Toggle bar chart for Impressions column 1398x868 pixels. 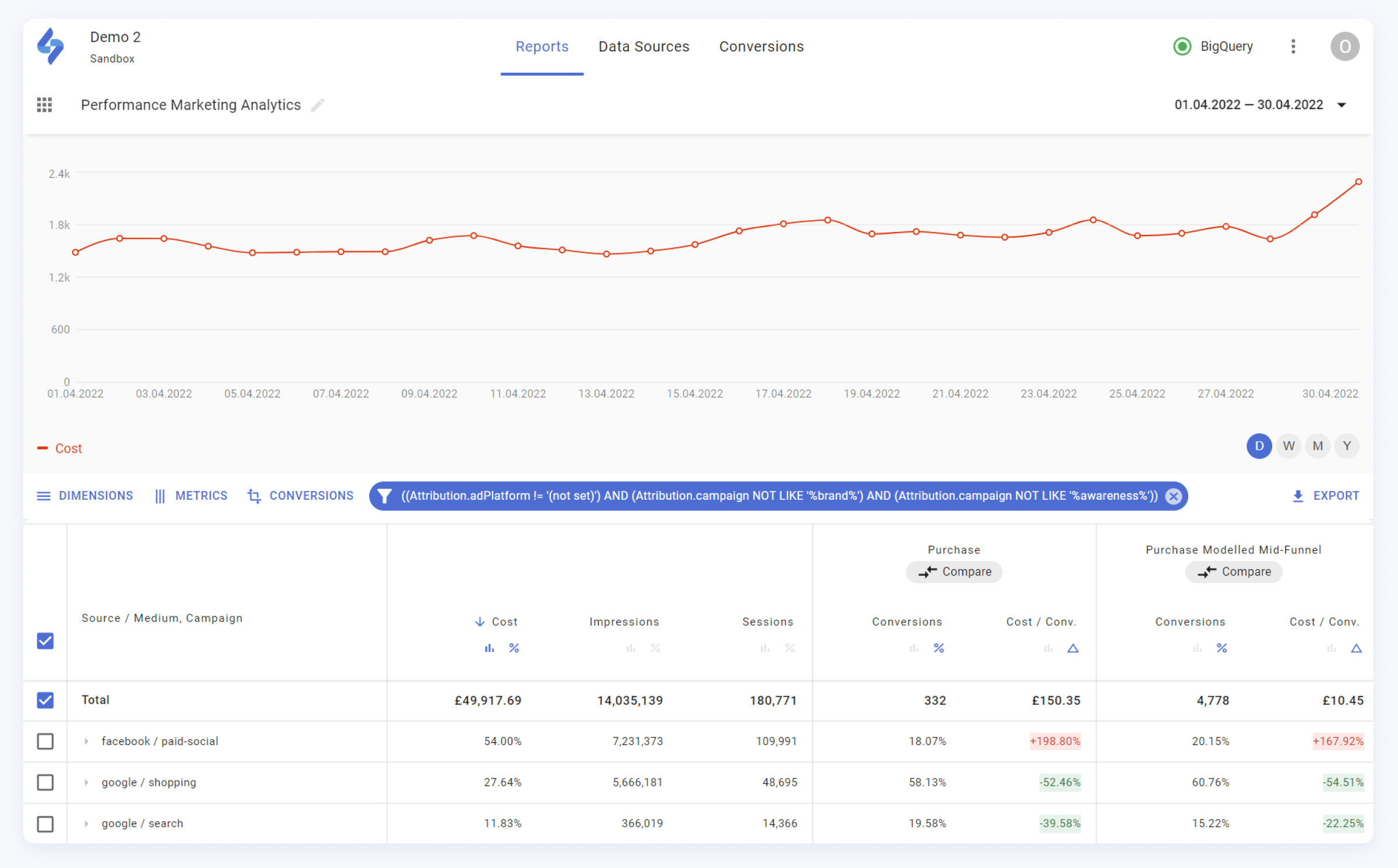[x=631, y=648]
